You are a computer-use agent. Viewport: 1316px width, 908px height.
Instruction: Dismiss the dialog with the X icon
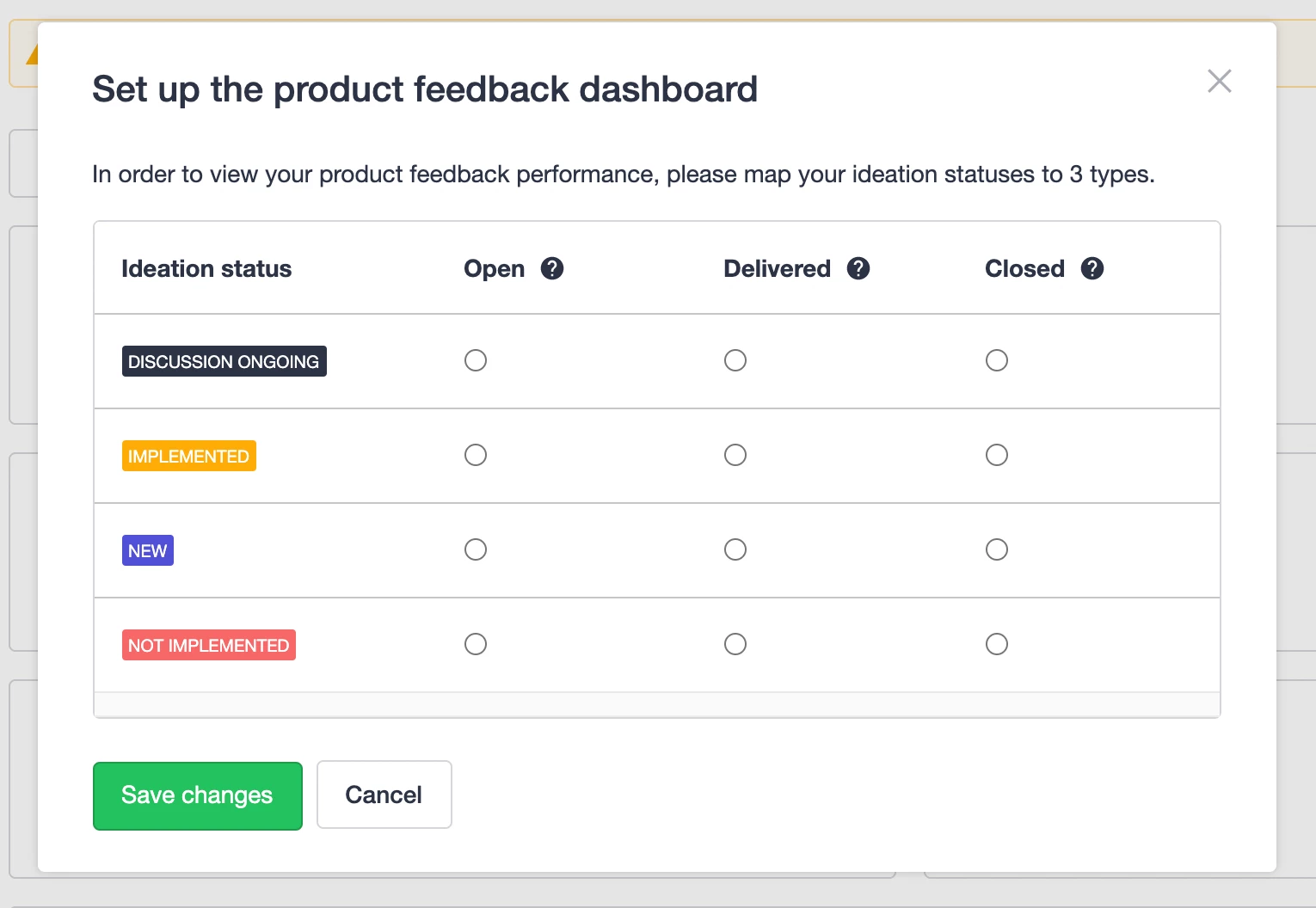(1219, 81)
